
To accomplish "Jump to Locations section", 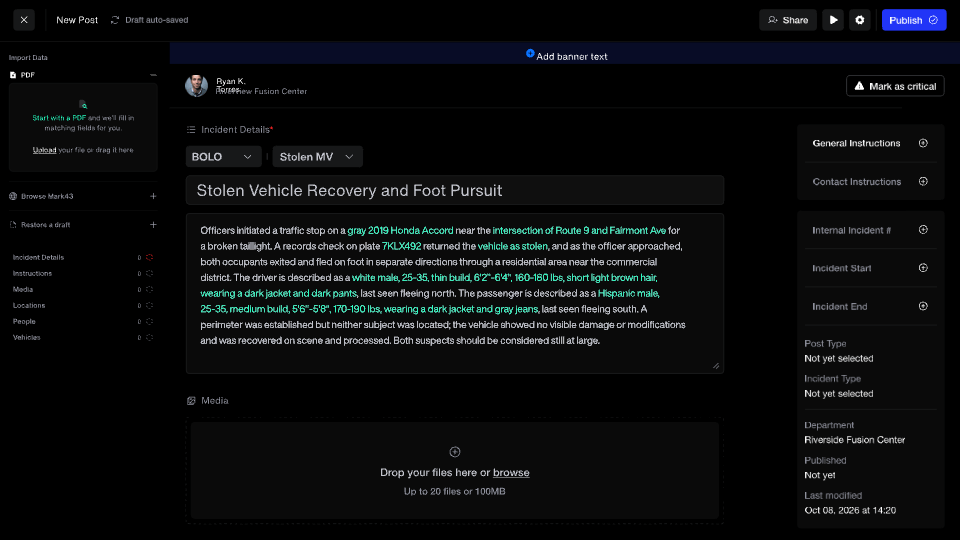I will 29,305.
